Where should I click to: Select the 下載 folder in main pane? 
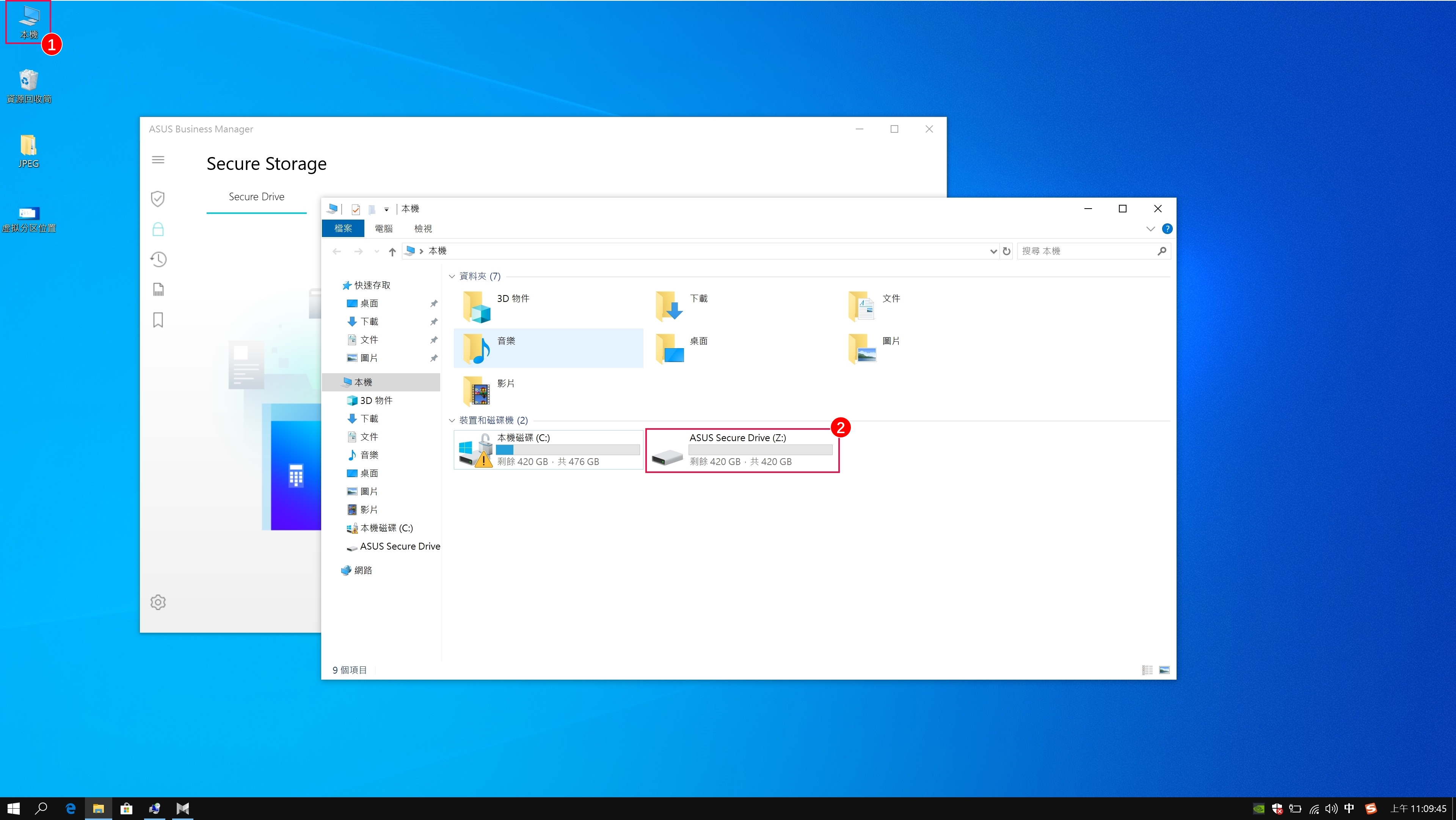pos(741,305)
